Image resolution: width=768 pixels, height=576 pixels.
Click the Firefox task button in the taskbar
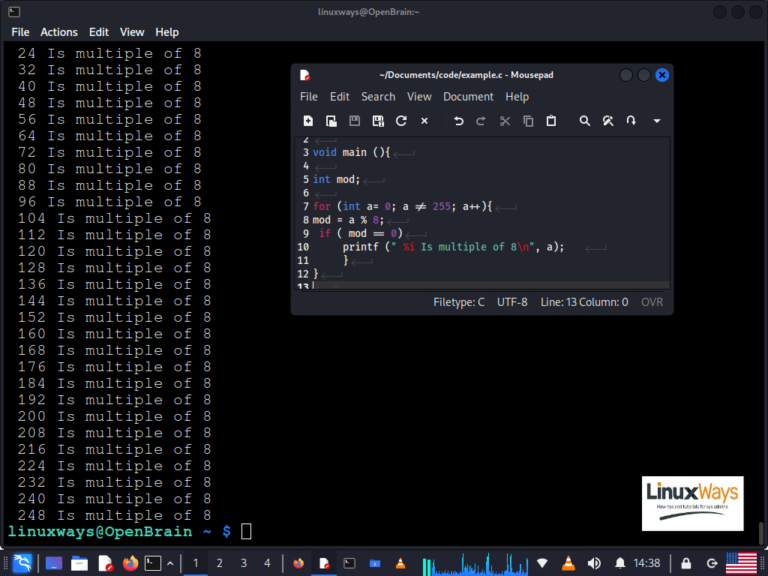pos(298,563)
